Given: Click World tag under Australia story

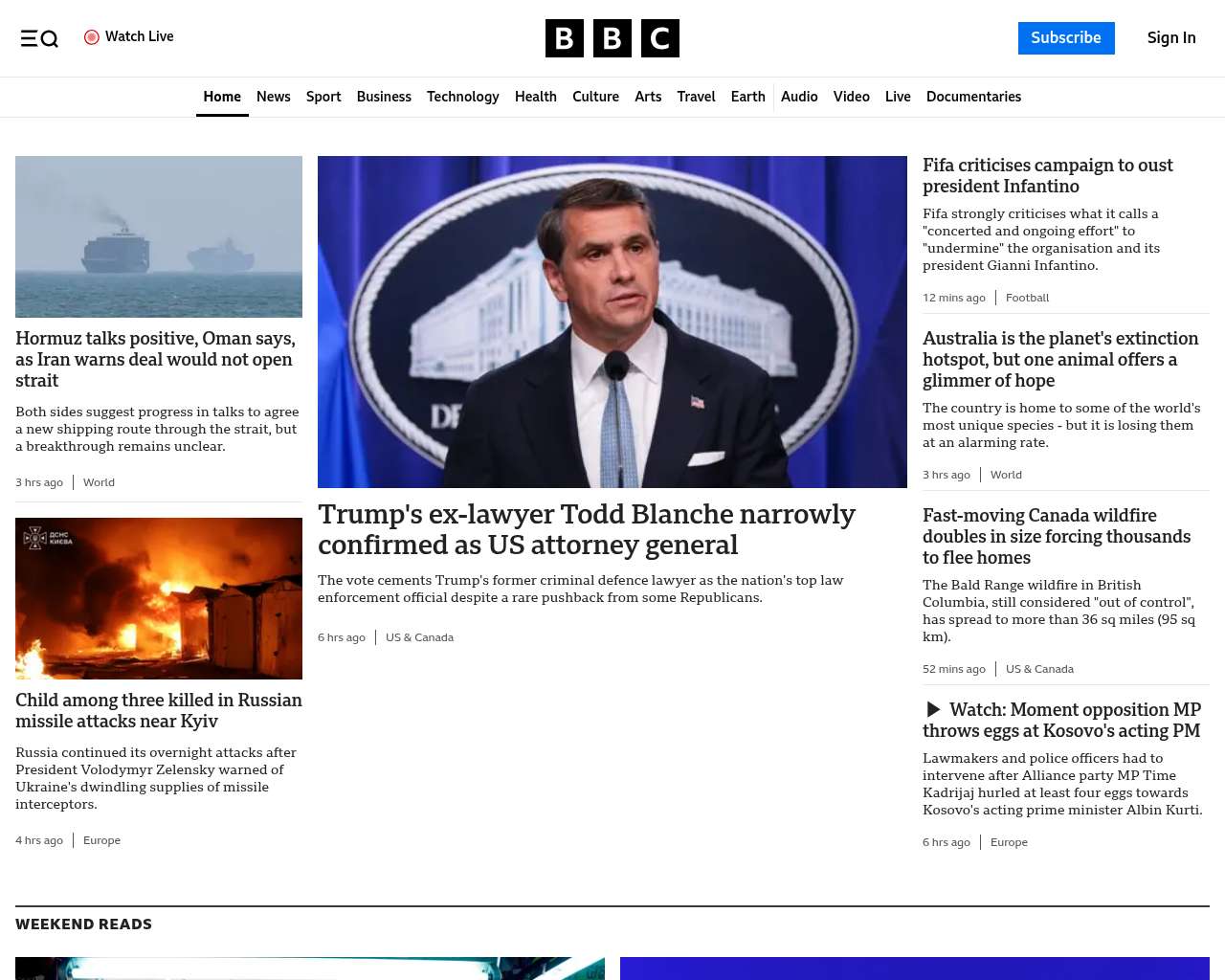Looking at the screenshot, I should (1006, 475).
